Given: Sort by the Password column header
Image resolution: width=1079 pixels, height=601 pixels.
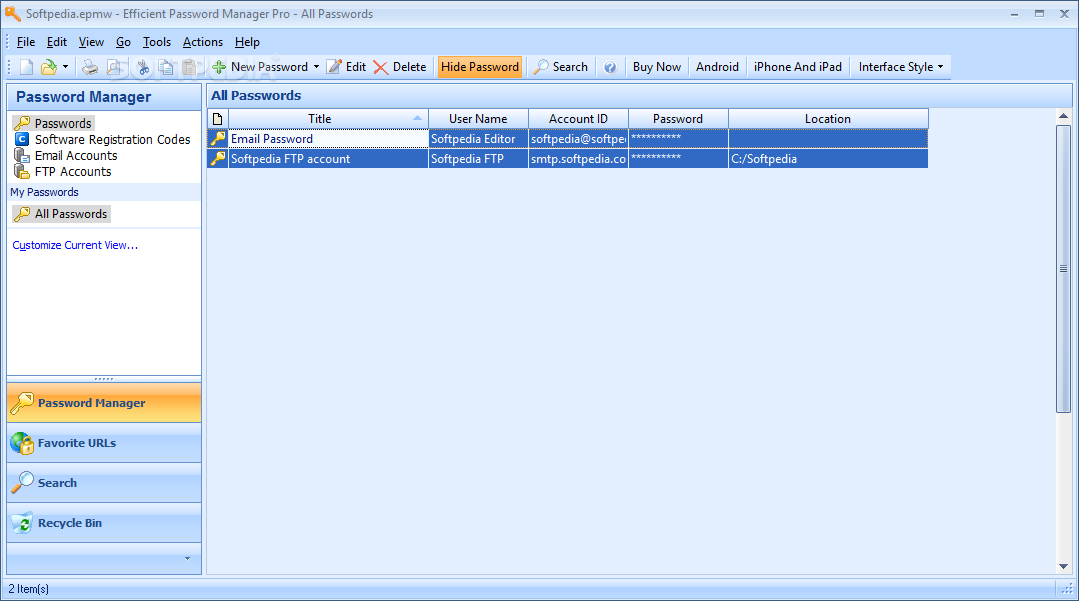Looking at the screenshot, I should pos(678,118).
